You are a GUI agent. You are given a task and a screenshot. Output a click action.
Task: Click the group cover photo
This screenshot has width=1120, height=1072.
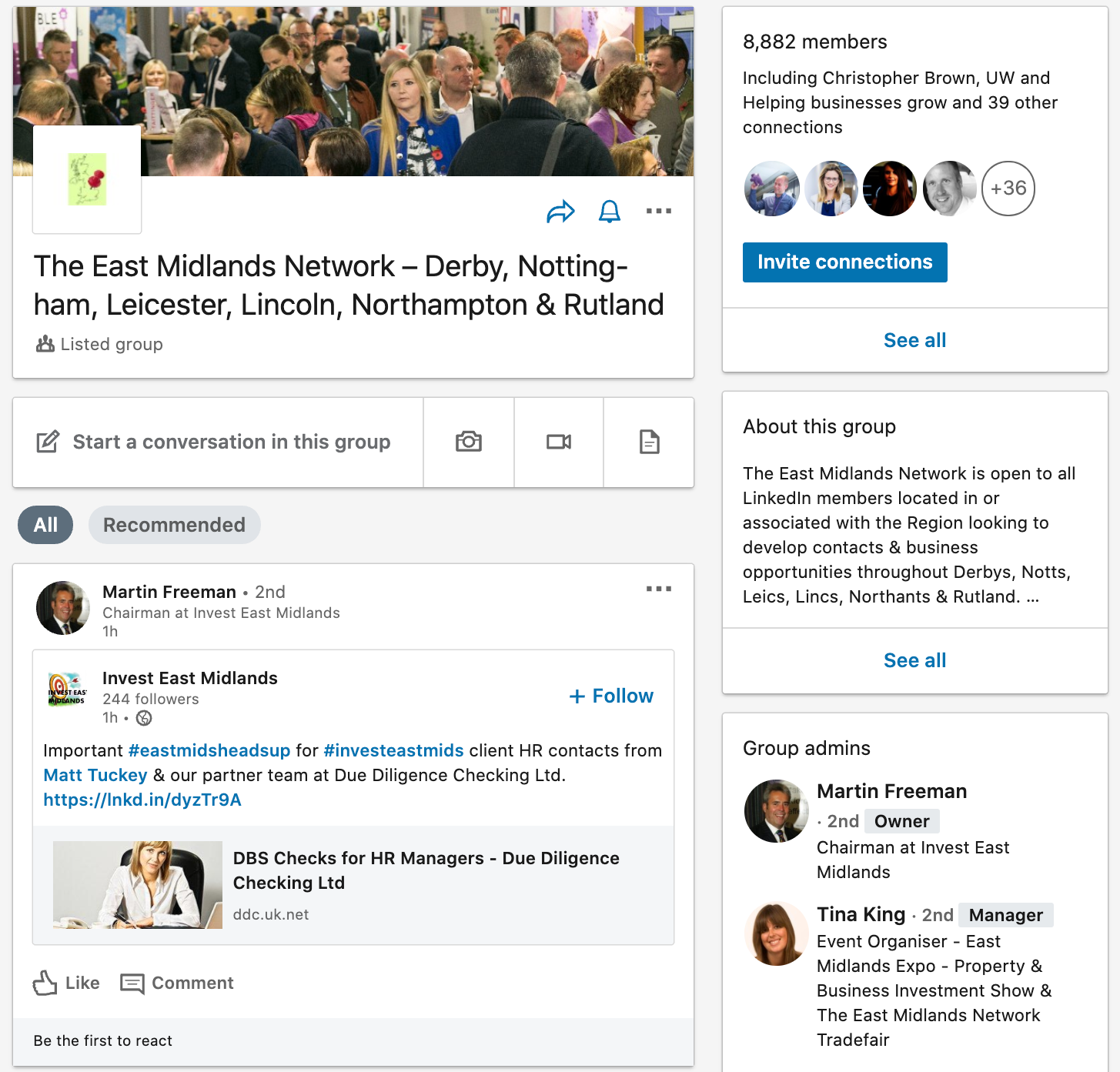click(x=353, y=91)
